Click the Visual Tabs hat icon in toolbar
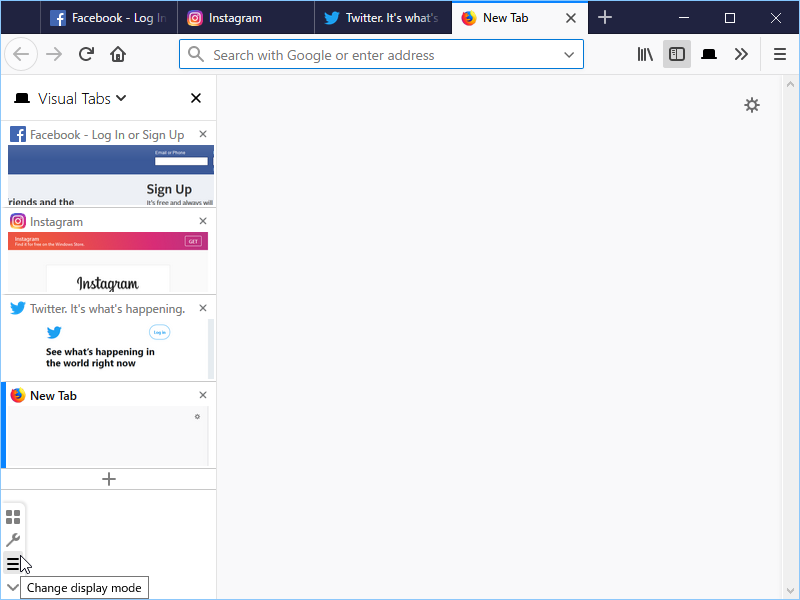The width and height of the screenshot is (800, 600). point(709,54)
